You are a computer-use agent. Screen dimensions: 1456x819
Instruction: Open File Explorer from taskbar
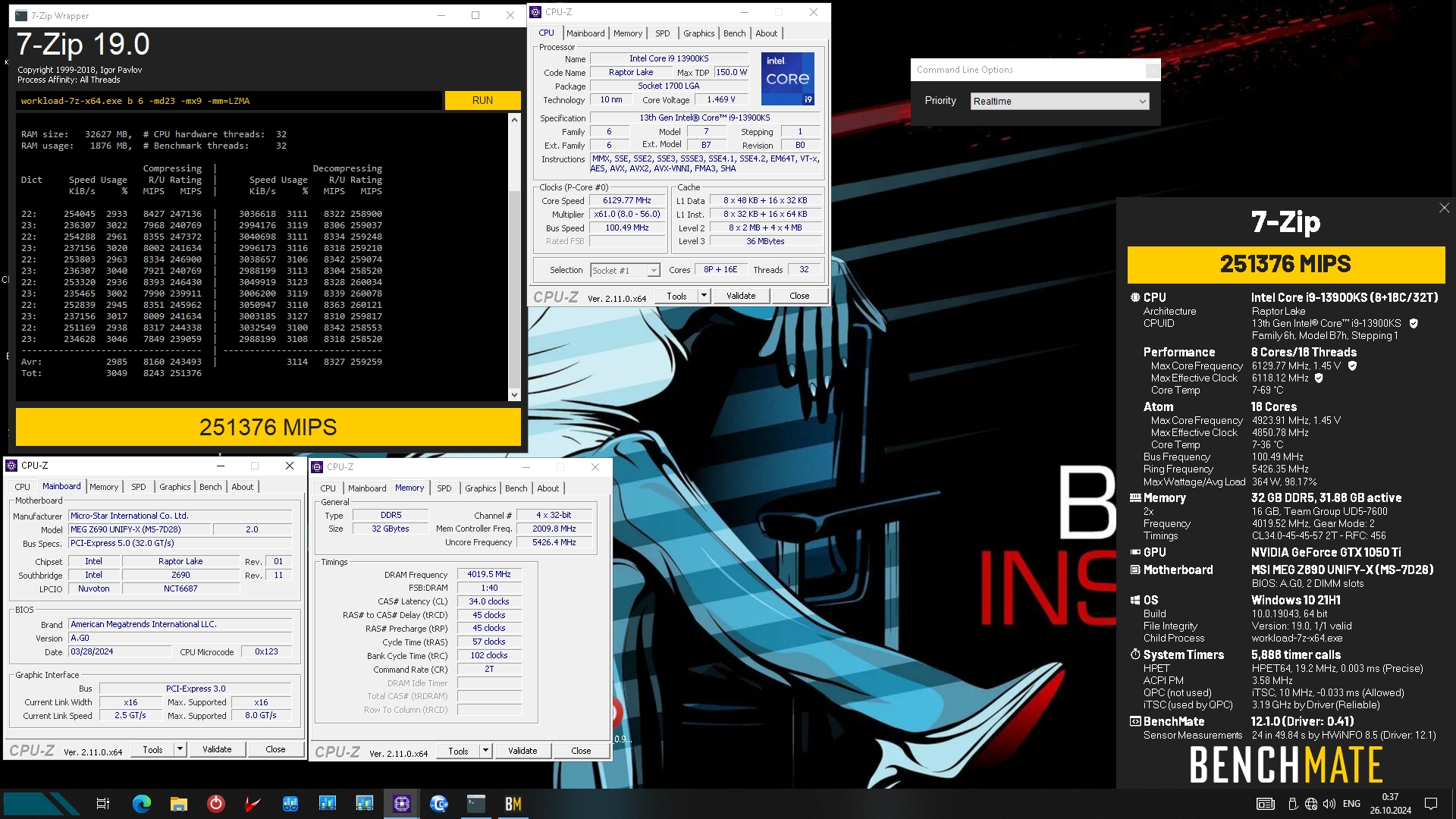pos(179,804)
